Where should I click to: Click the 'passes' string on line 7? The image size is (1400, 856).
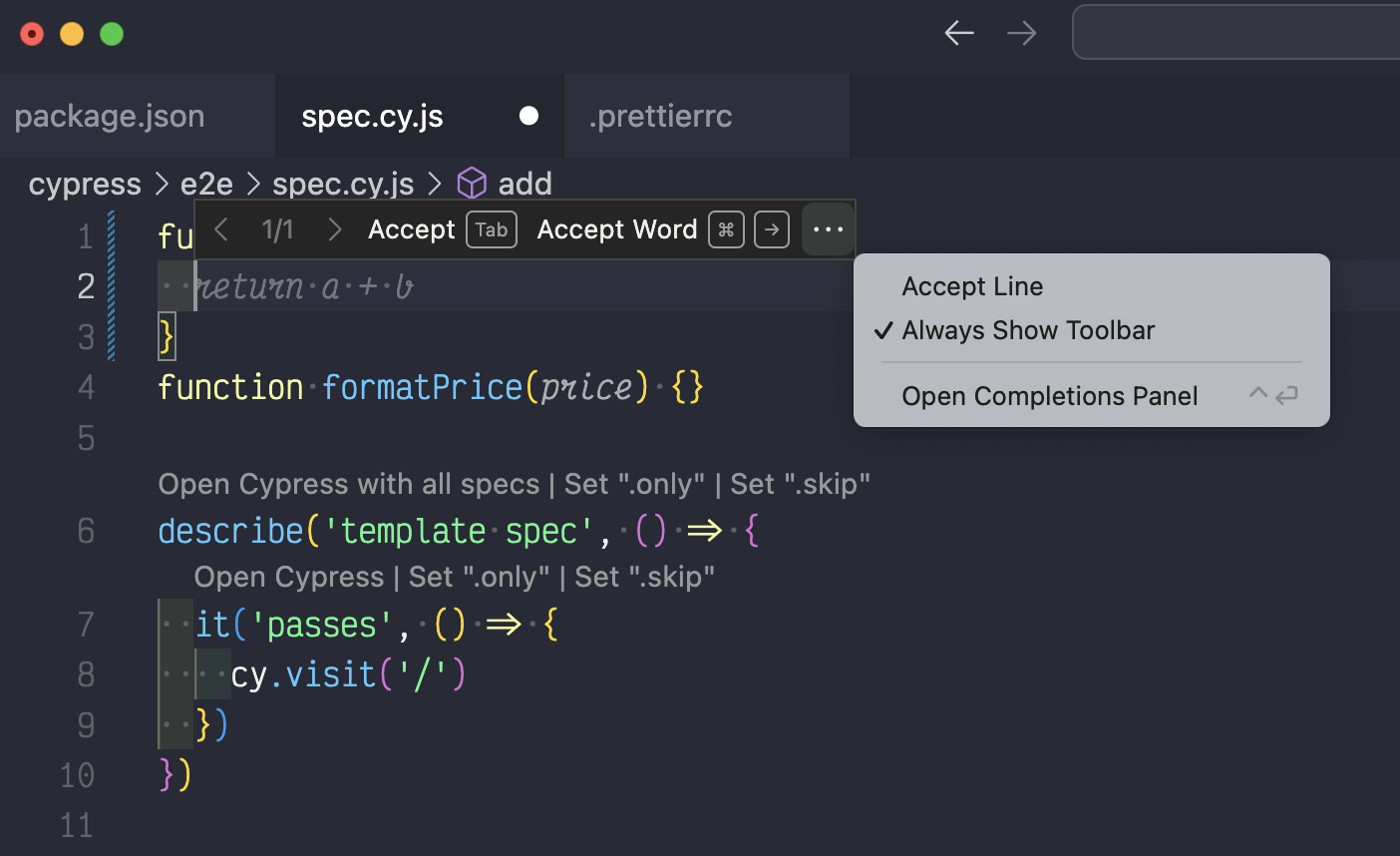322,626
